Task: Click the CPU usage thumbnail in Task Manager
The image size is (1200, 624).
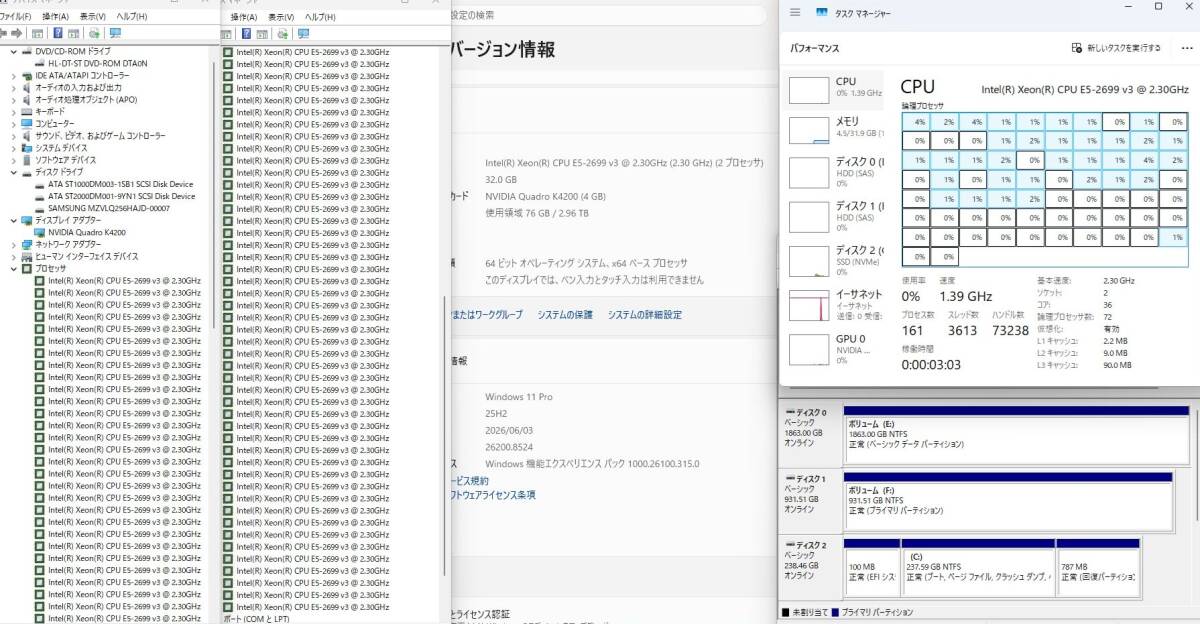Action: click(x=809, y=89)
